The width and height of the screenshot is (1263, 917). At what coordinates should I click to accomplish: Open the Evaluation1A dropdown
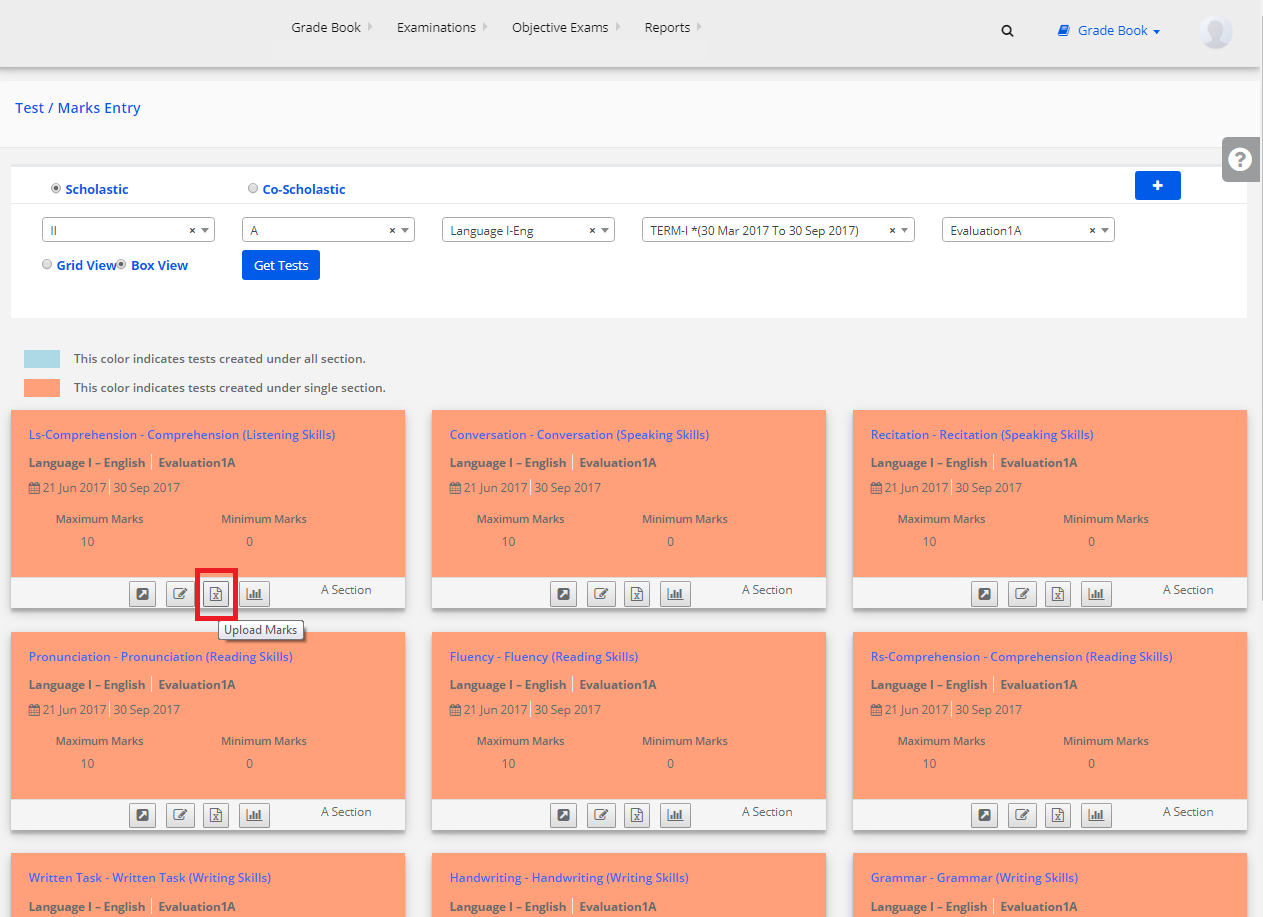tap(1028, 230)
